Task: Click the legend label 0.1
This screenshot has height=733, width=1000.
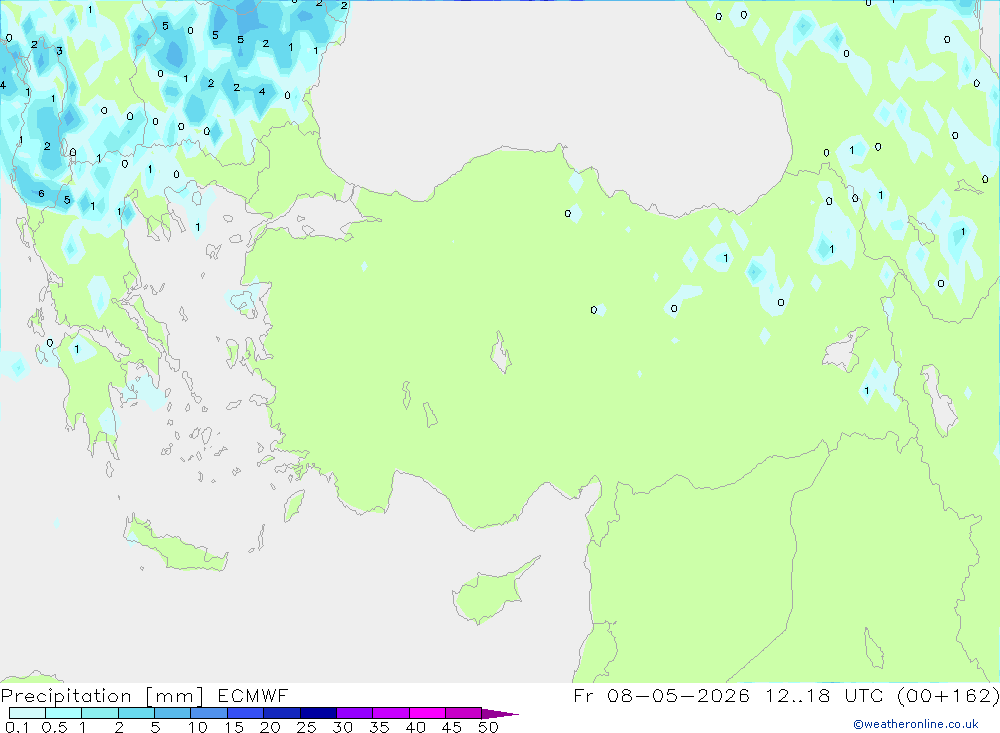Action: (x=17, y=727)
